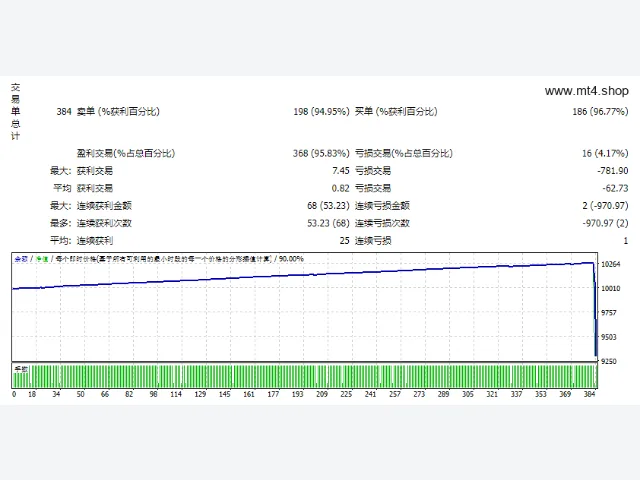Select the 最多: row label
The image size is (640, 480).
click(60, 223)
